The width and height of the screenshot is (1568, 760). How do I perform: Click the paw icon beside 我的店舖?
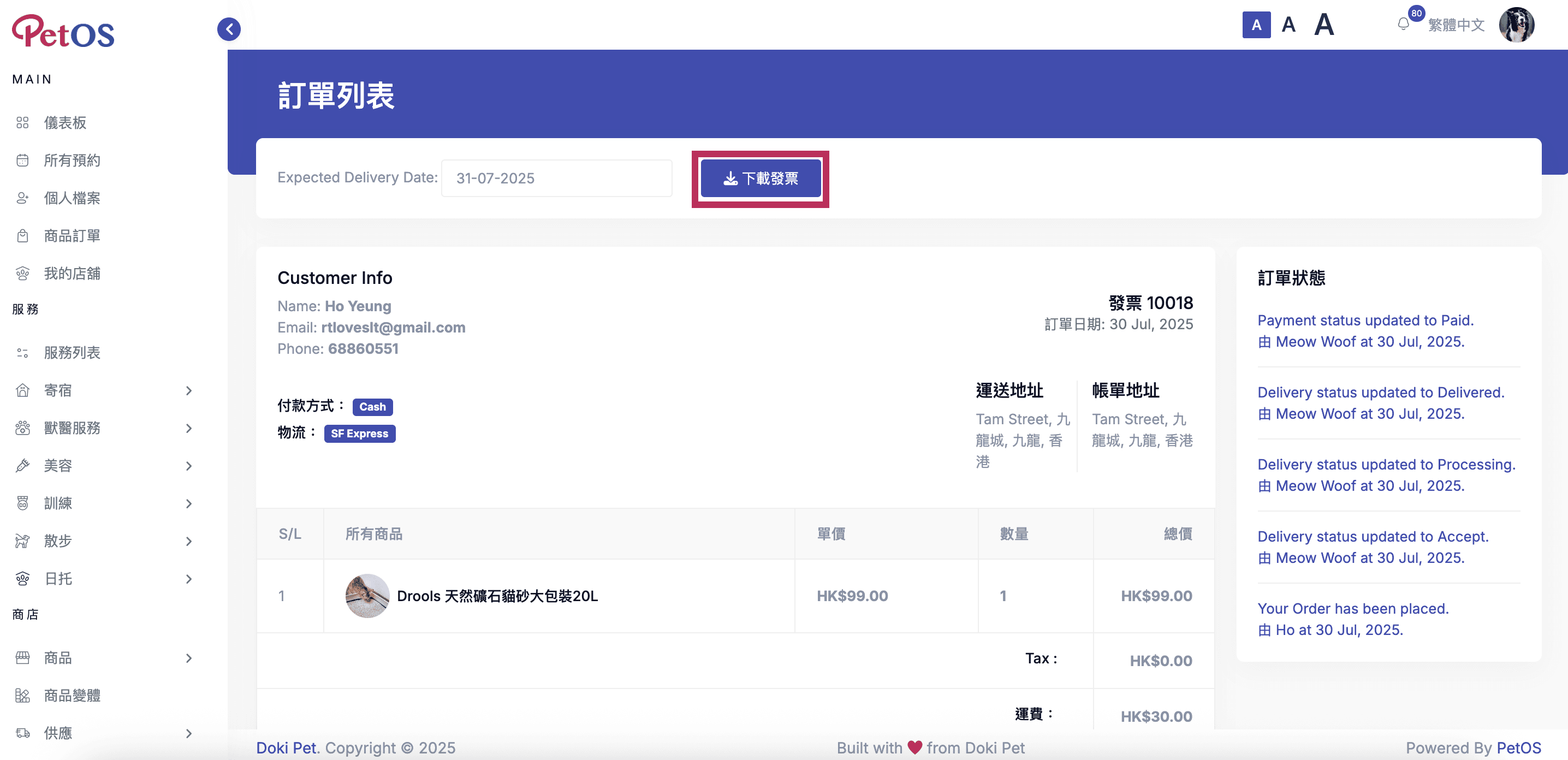[22, 274]
